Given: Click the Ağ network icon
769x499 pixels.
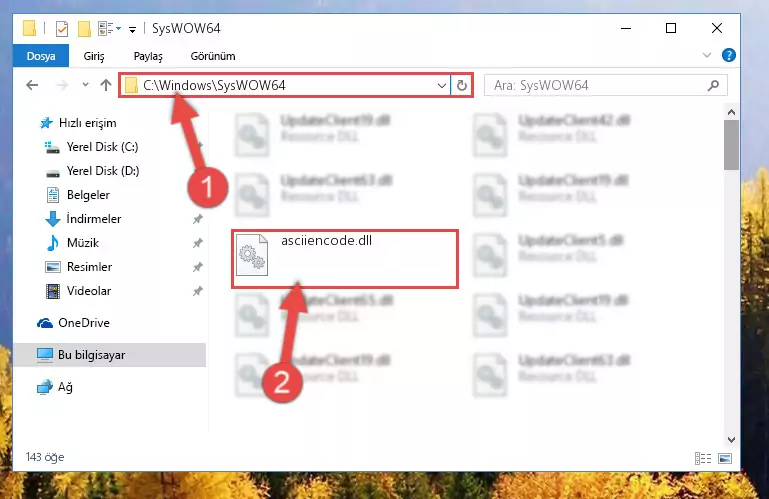Looking at the screenshot, I should 45,387.
